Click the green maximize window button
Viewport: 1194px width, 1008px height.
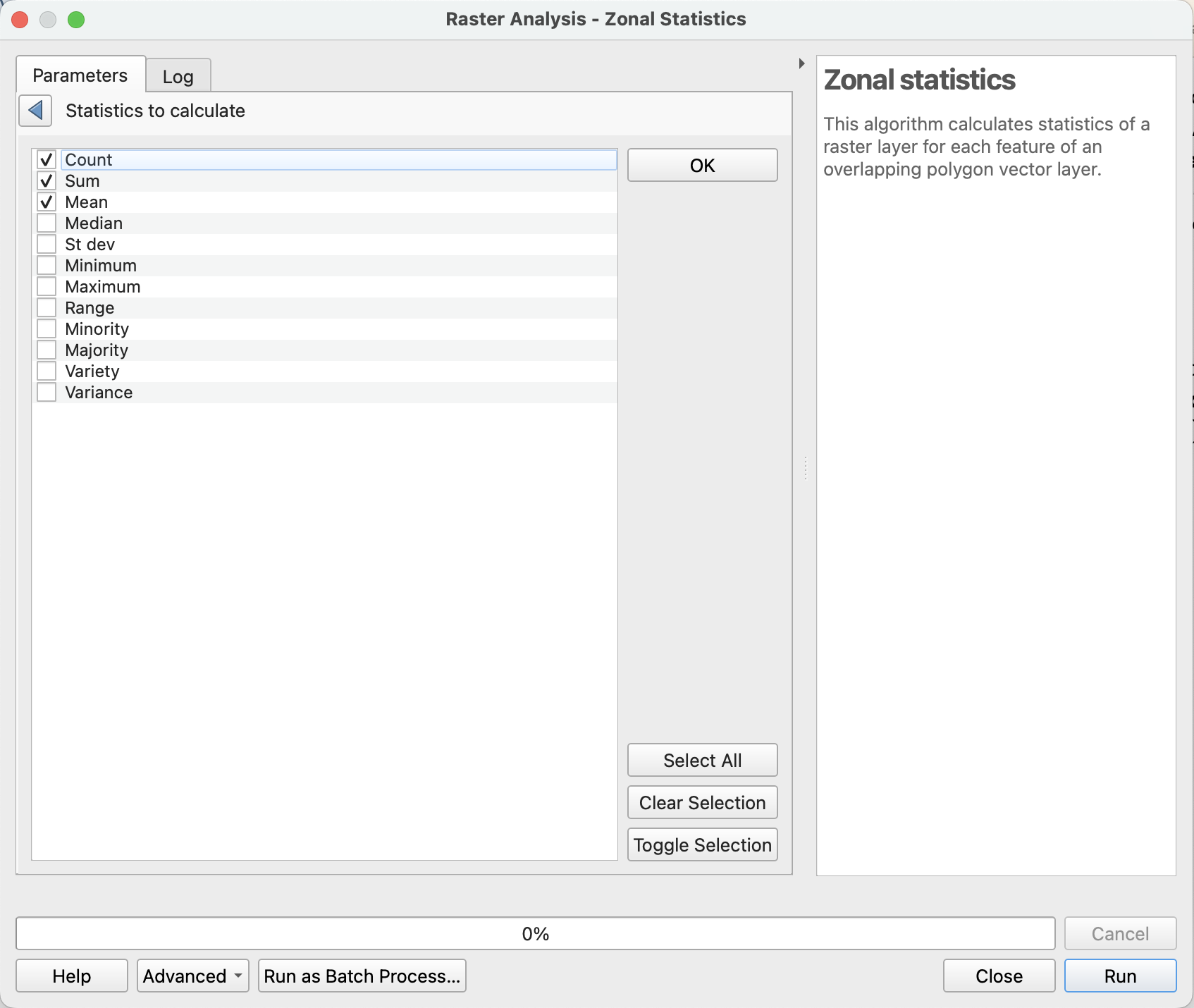(76, 20)
